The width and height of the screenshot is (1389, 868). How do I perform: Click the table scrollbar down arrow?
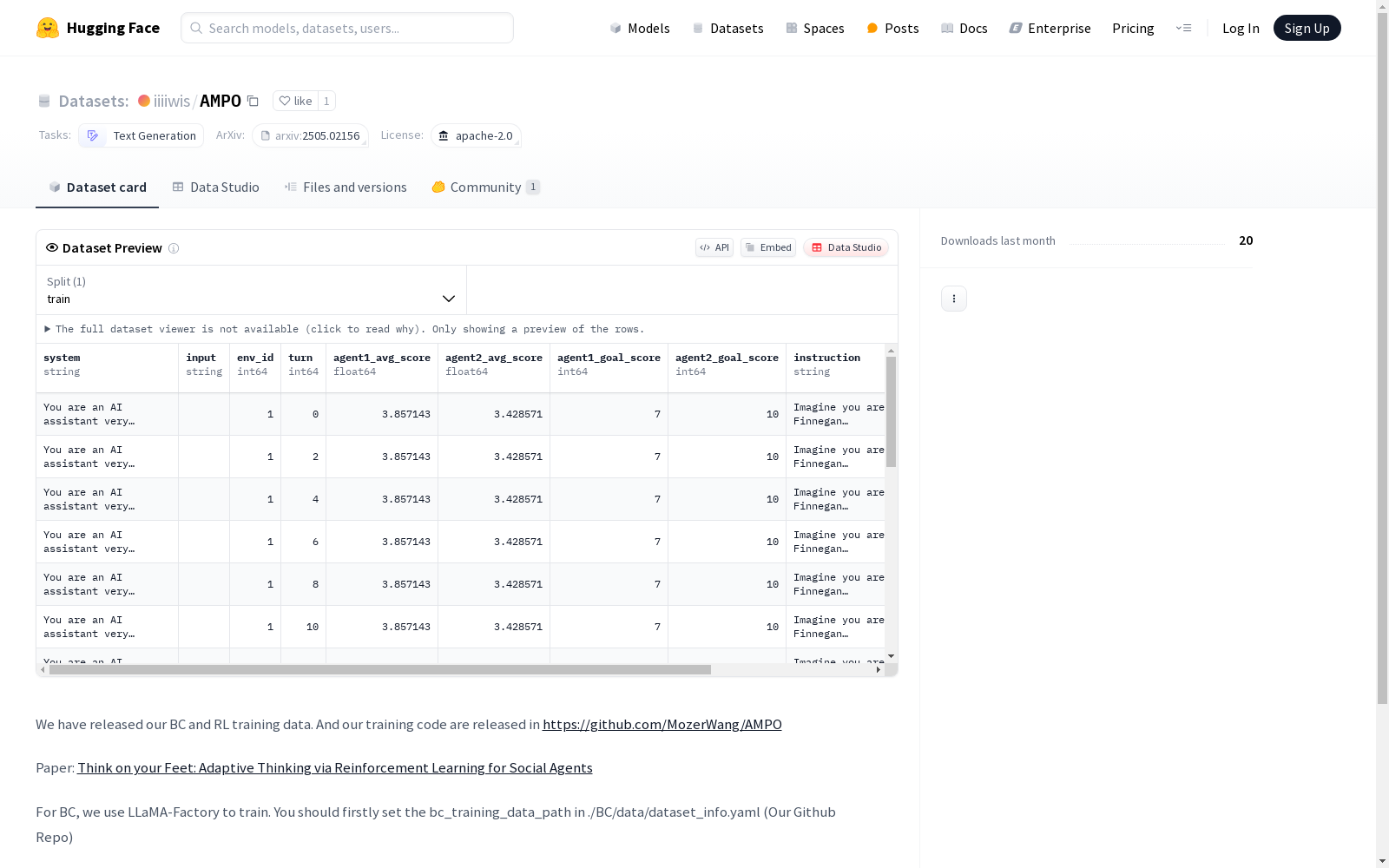891,656
